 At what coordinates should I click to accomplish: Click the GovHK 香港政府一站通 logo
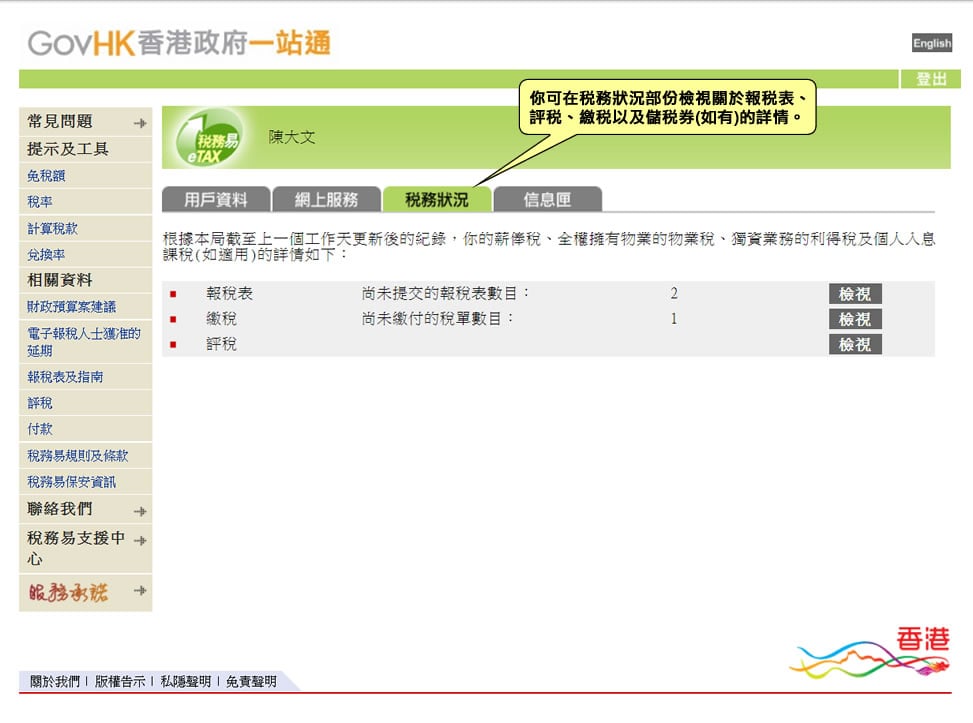[x=179, y=43]
